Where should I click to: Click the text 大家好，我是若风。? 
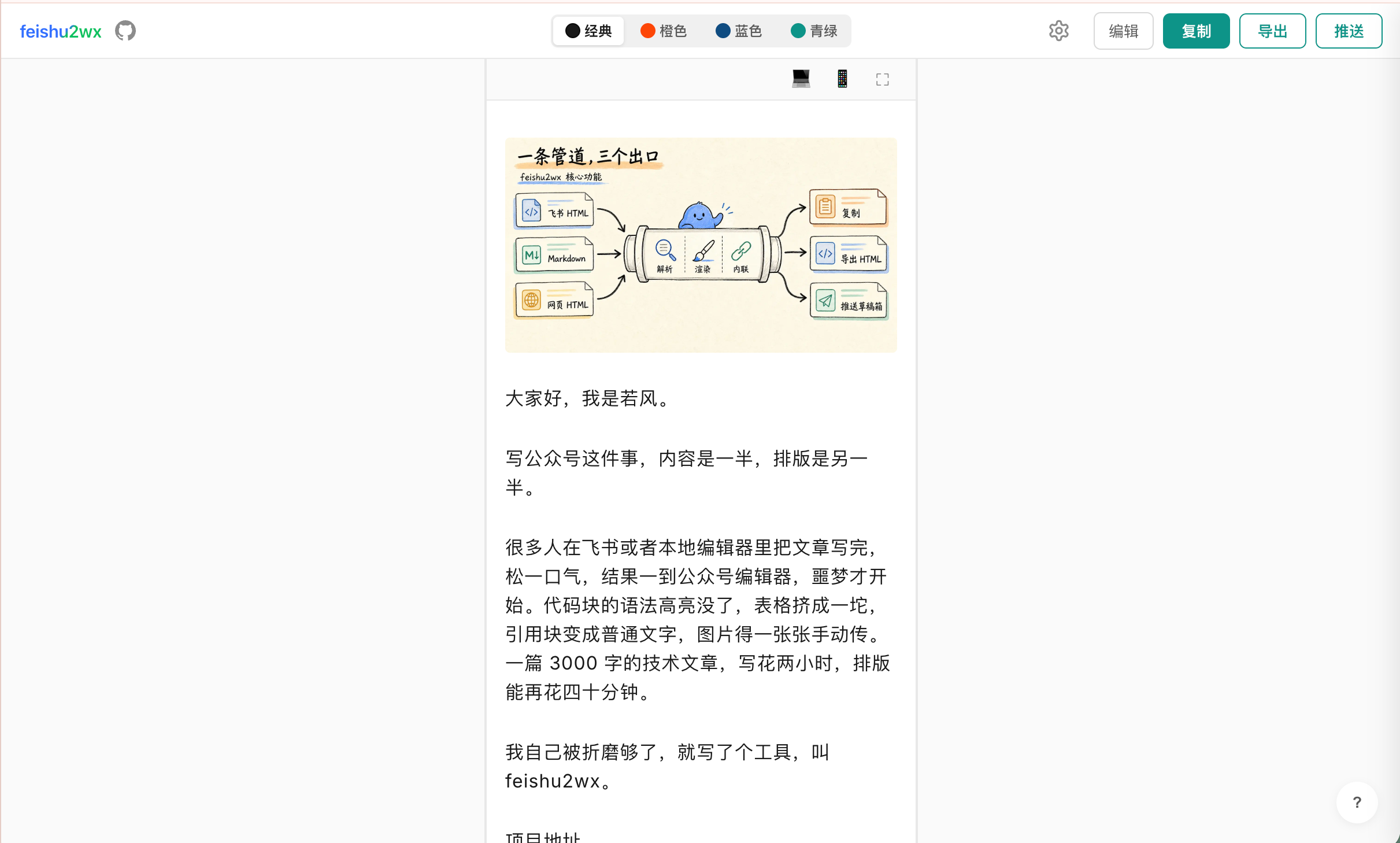588,398
